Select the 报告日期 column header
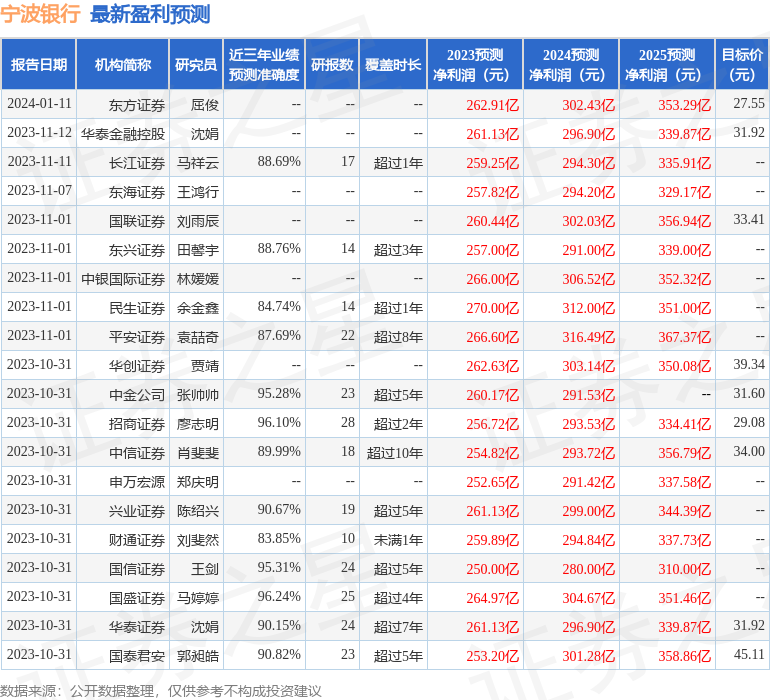 click(39, 64)
